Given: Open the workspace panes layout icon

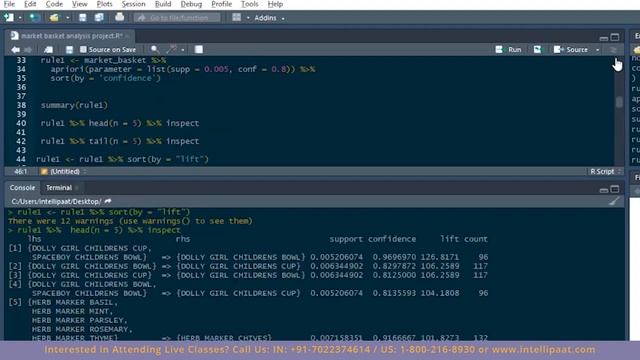Looking at the screenshot, I should [236, 17].
